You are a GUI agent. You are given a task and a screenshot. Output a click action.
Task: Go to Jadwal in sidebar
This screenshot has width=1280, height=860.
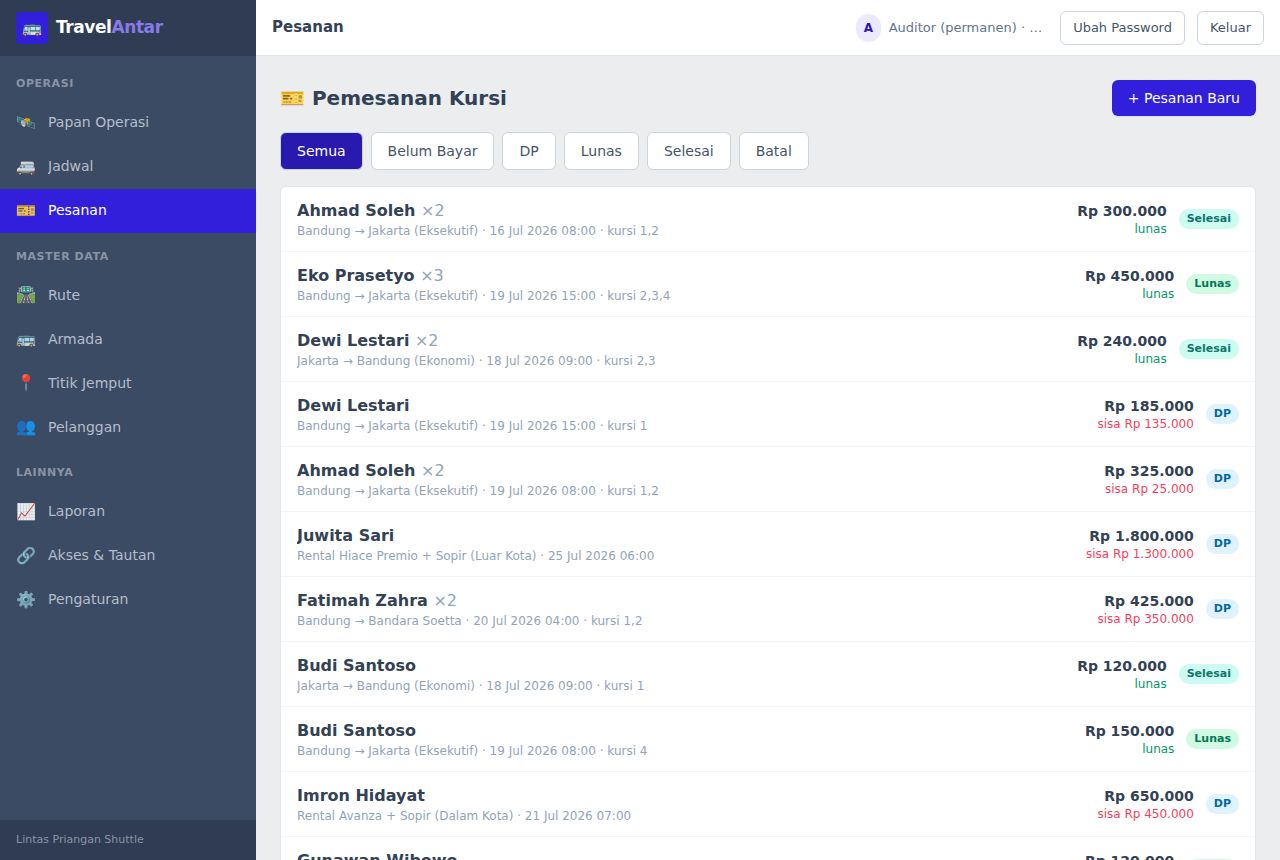128,166
